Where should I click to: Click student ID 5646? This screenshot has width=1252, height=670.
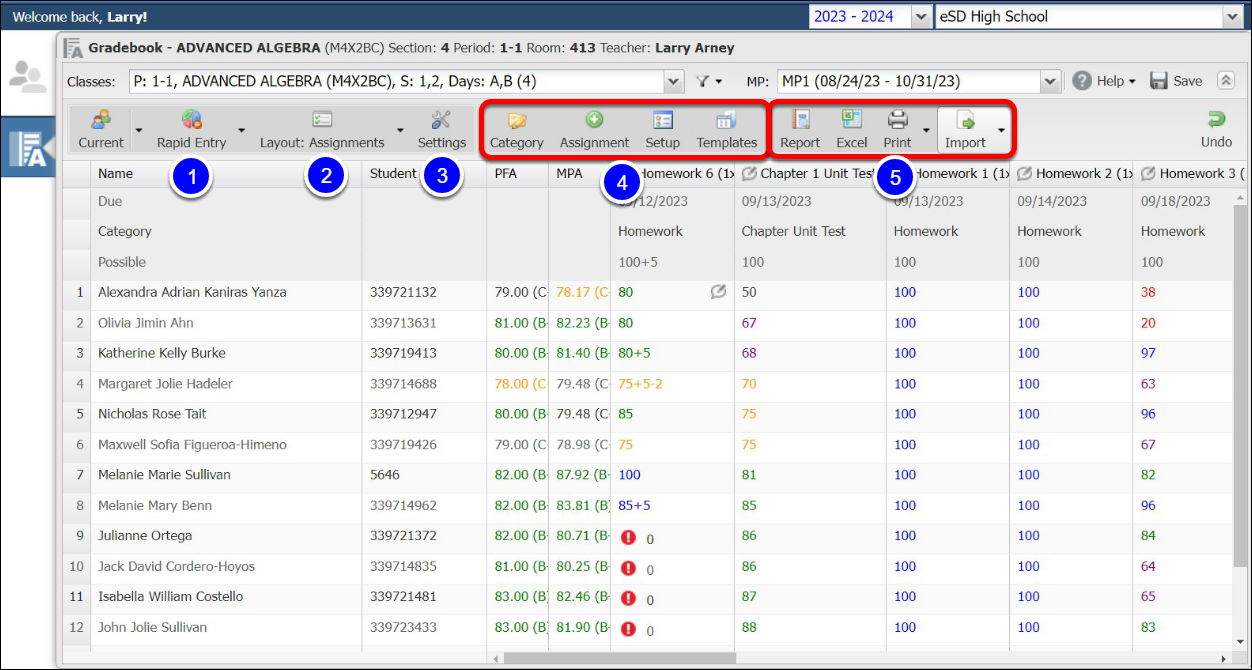click(x=385, y=475)
